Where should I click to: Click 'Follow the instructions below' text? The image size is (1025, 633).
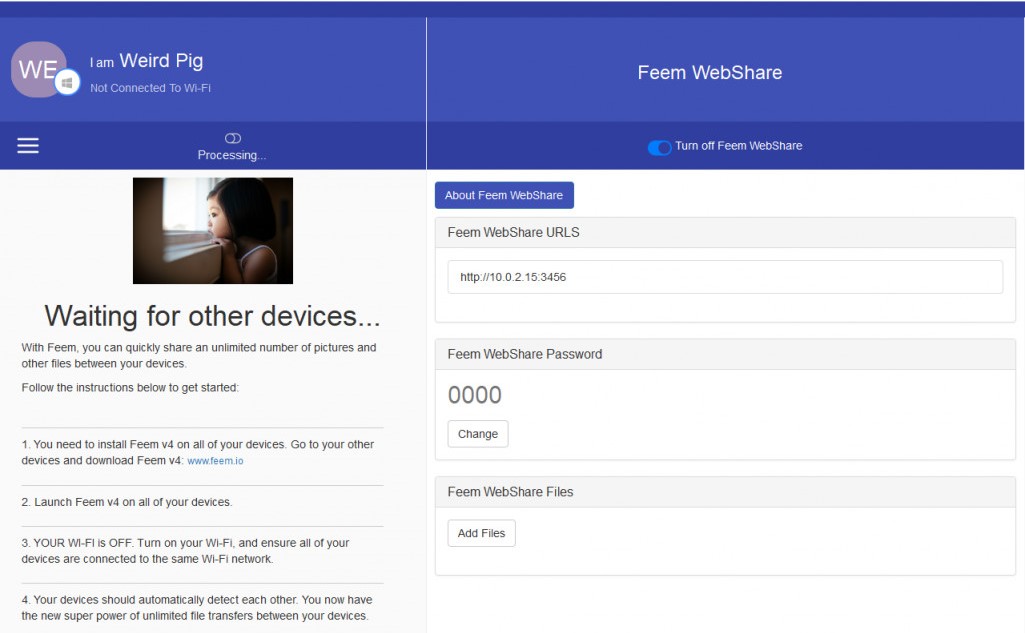pos(130,387)
